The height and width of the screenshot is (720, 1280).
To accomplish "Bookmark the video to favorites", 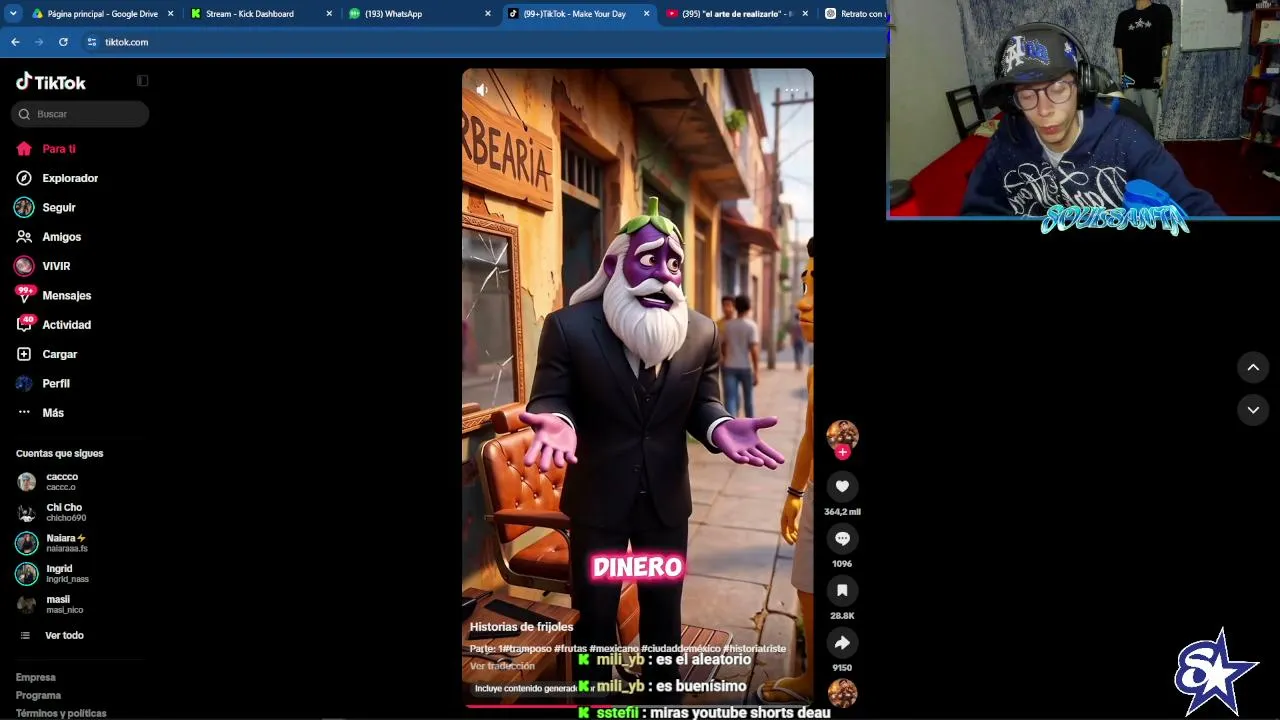I will 842,590.
